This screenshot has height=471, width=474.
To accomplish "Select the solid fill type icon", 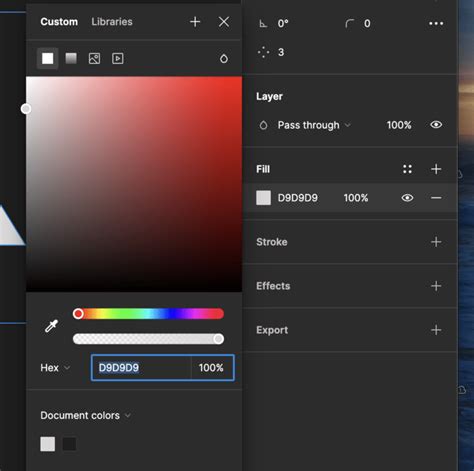I will click(48, 59).
